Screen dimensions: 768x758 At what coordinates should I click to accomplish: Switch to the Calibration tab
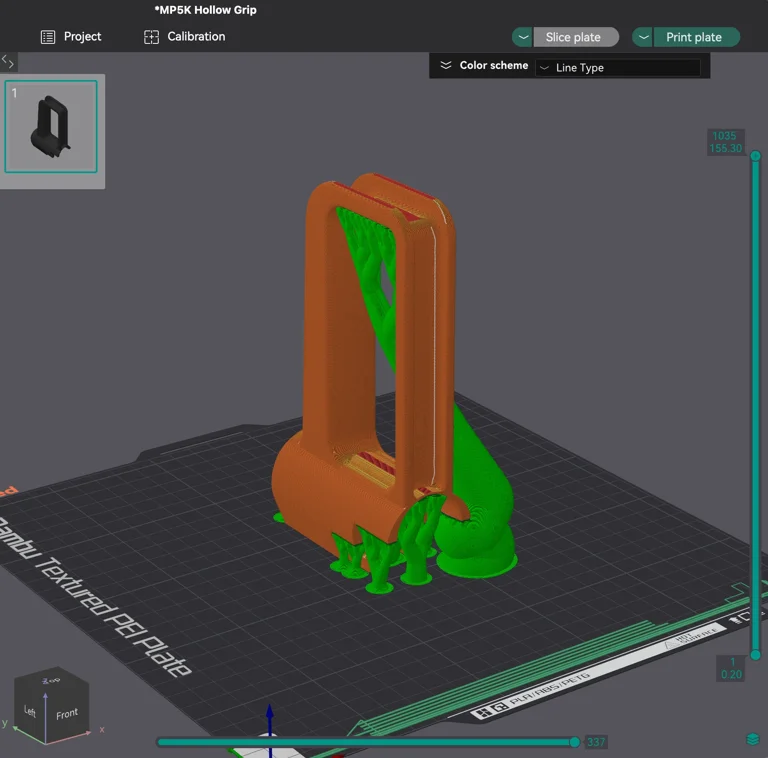196,37
